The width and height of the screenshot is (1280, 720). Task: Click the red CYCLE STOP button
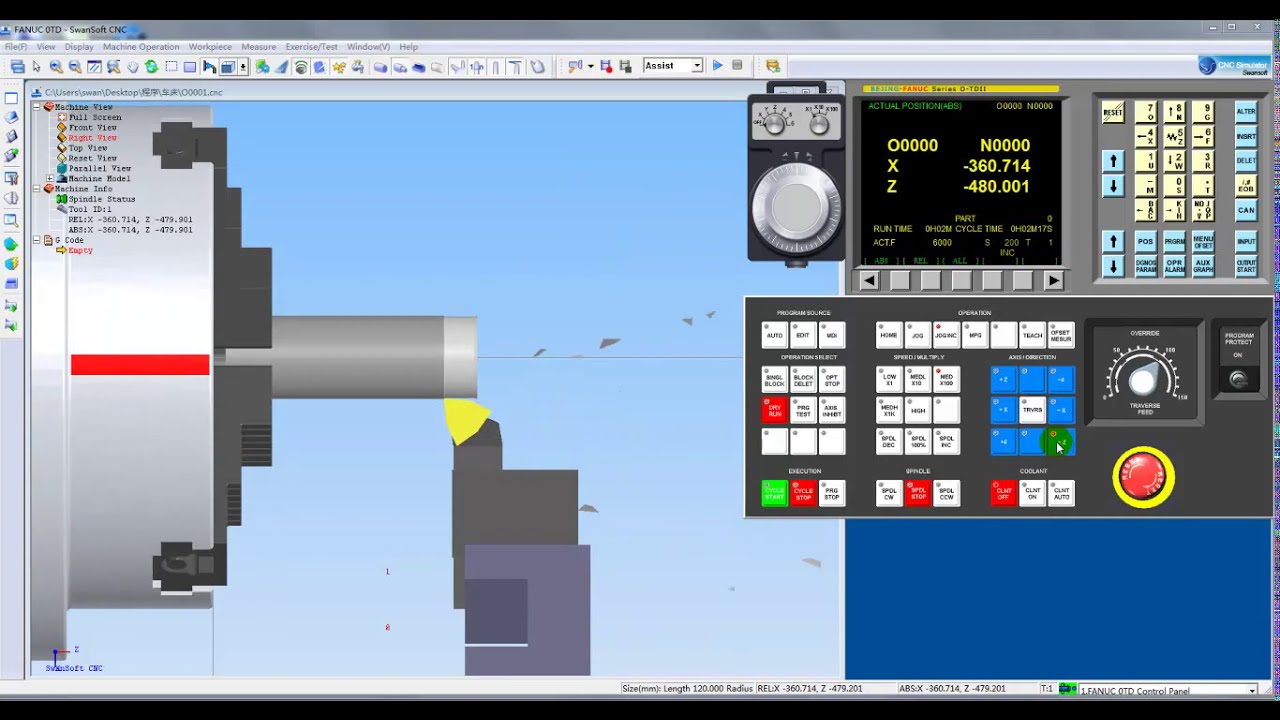tap(803, 493)
